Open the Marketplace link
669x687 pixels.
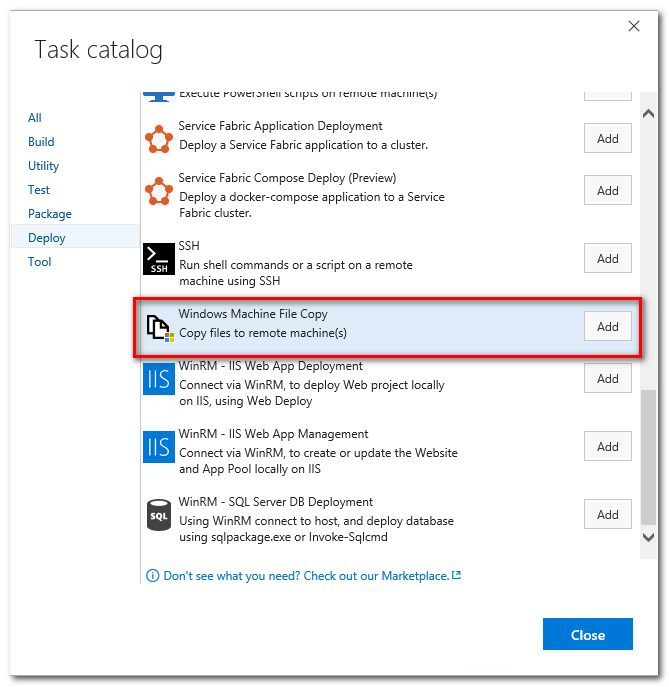[311, 576]
